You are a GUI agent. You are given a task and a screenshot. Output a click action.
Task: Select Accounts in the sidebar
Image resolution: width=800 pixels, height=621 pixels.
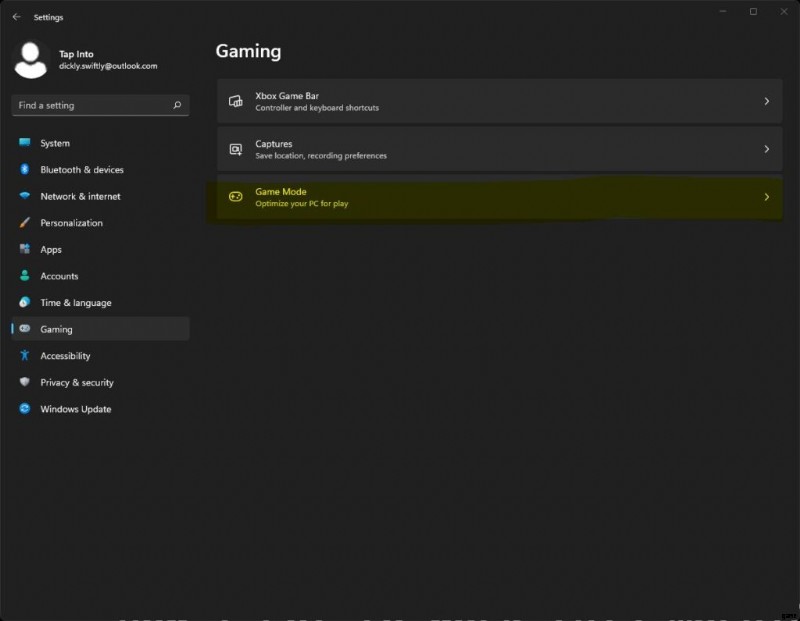(101, 276)
